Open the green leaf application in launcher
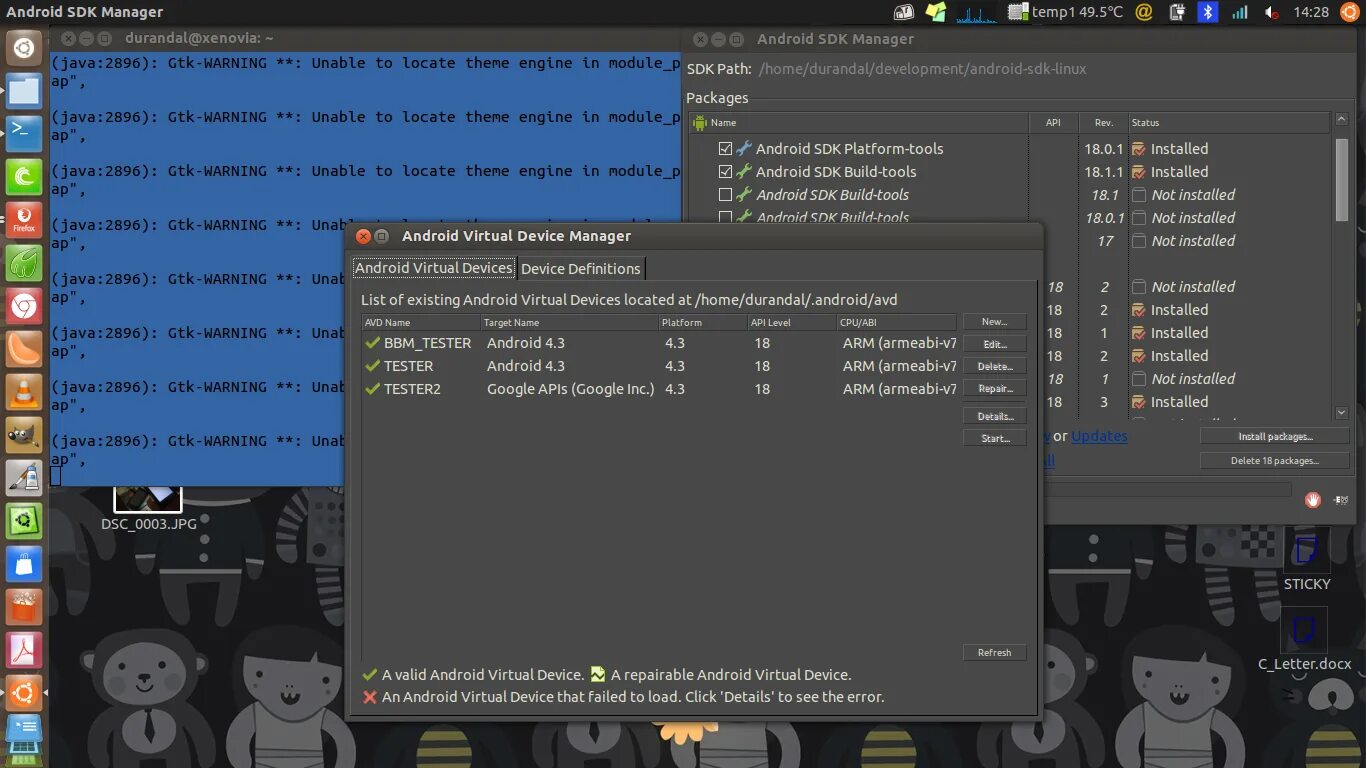1366x768 pixels. pyautogui.click(x=24, y=264)
